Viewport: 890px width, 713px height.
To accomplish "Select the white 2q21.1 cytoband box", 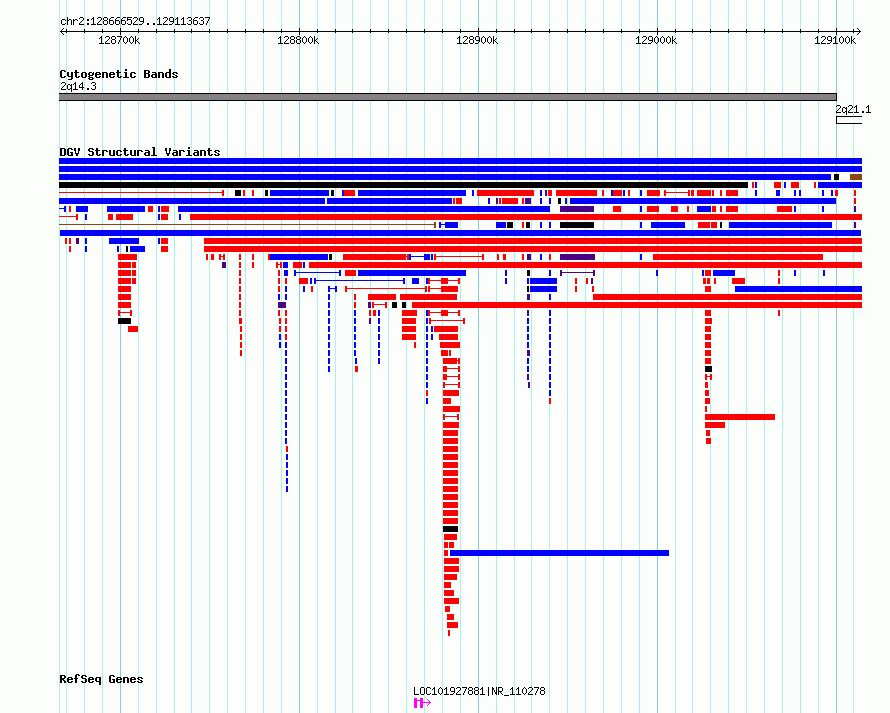I will point(849,120).
